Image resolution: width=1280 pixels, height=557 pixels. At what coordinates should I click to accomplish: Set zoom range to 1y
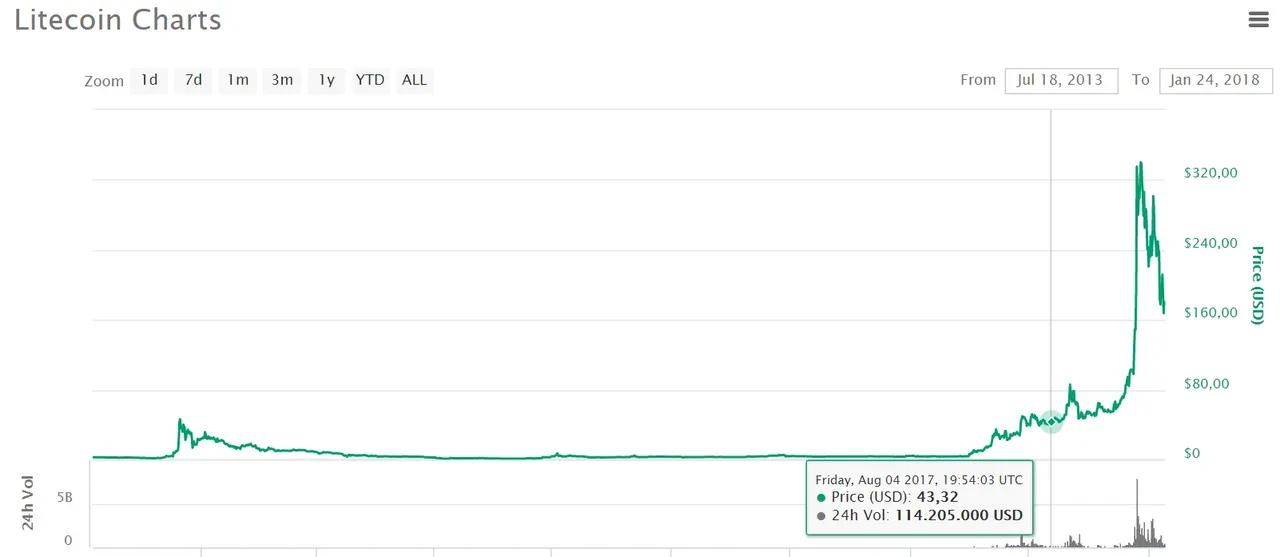326,80
